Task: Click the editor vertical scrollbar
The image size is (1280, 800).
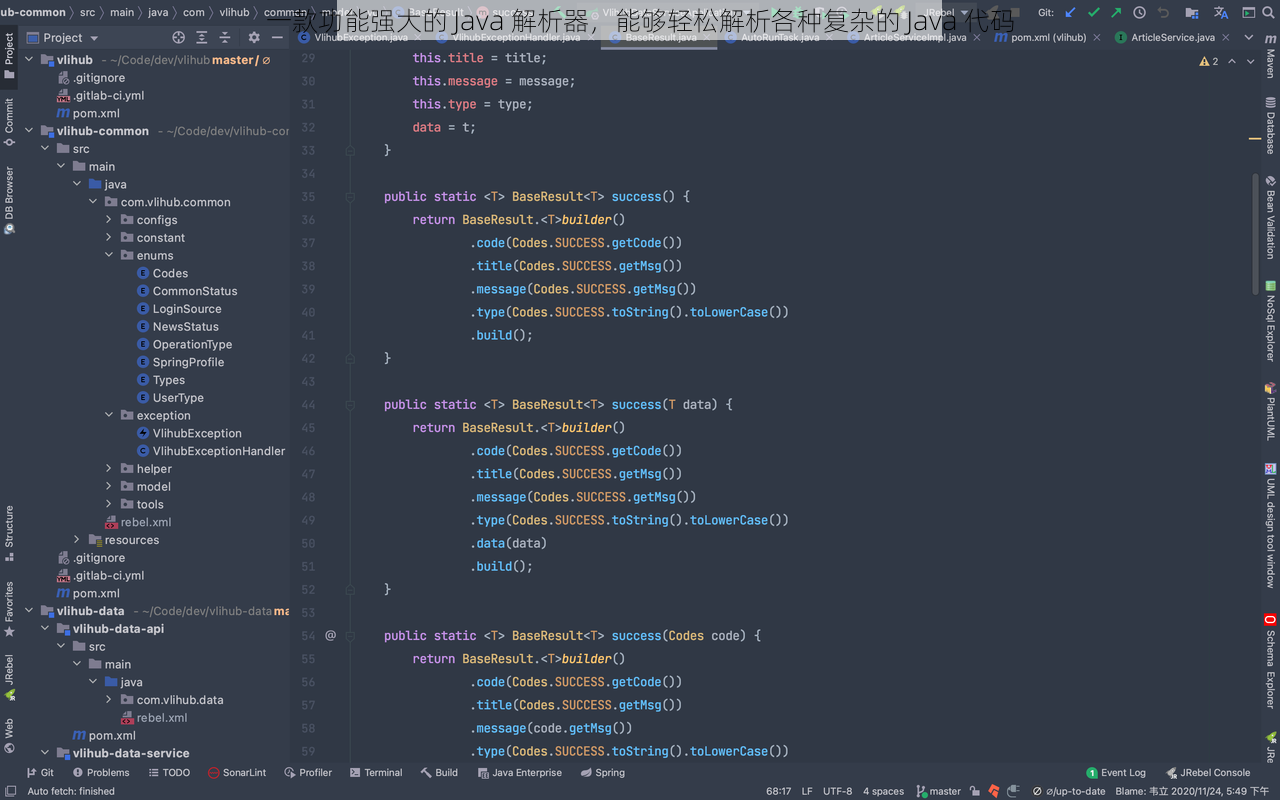Action: pyautogui.click(x=1257, y=233)
